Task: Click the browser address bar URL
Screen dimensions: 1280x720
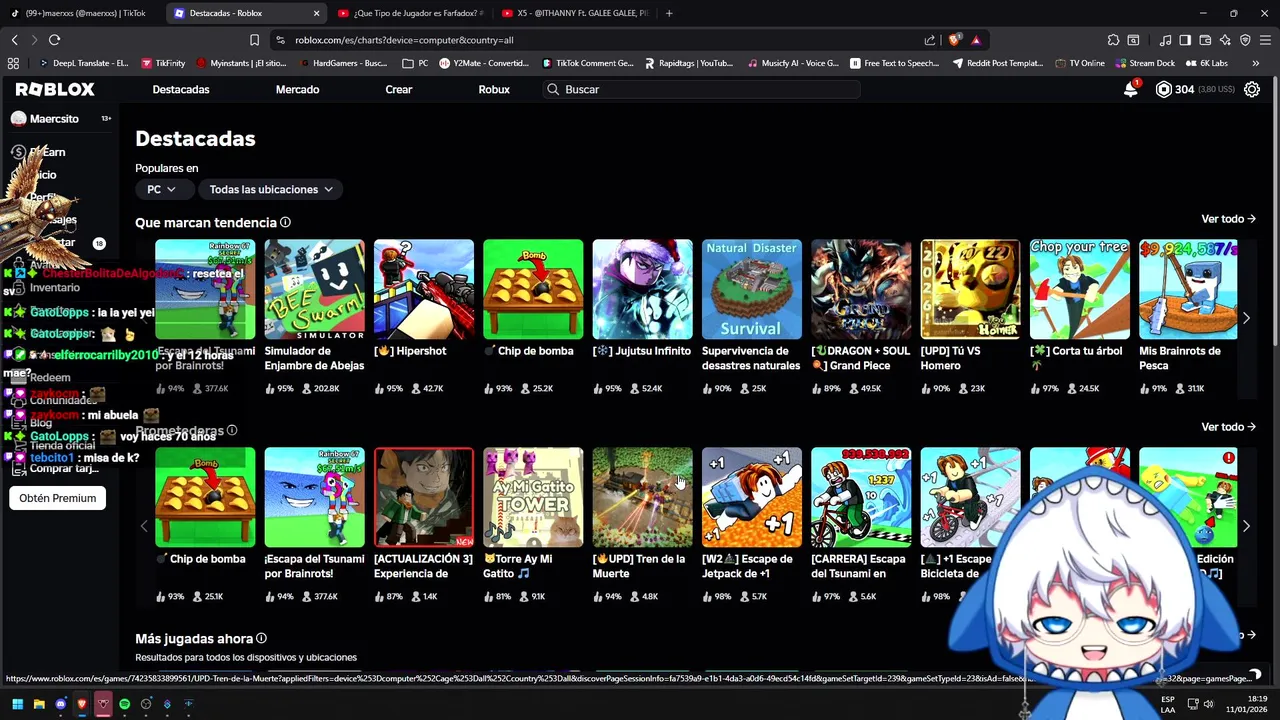Action: pyautogui.click(x=404, y=40)
